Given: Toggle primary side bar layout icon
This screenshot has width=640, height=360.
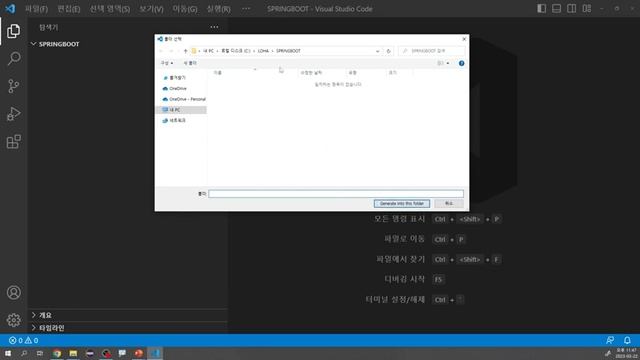Looking at the screenshot, I should [x=541, y=9].
